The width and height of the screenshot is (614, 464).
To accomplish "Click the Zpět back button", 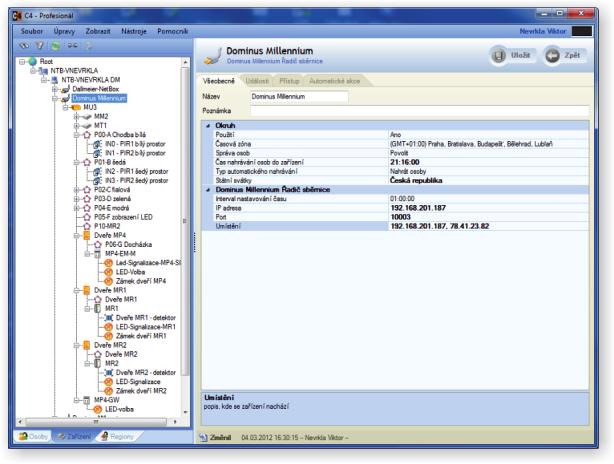I will pos(564,56).
